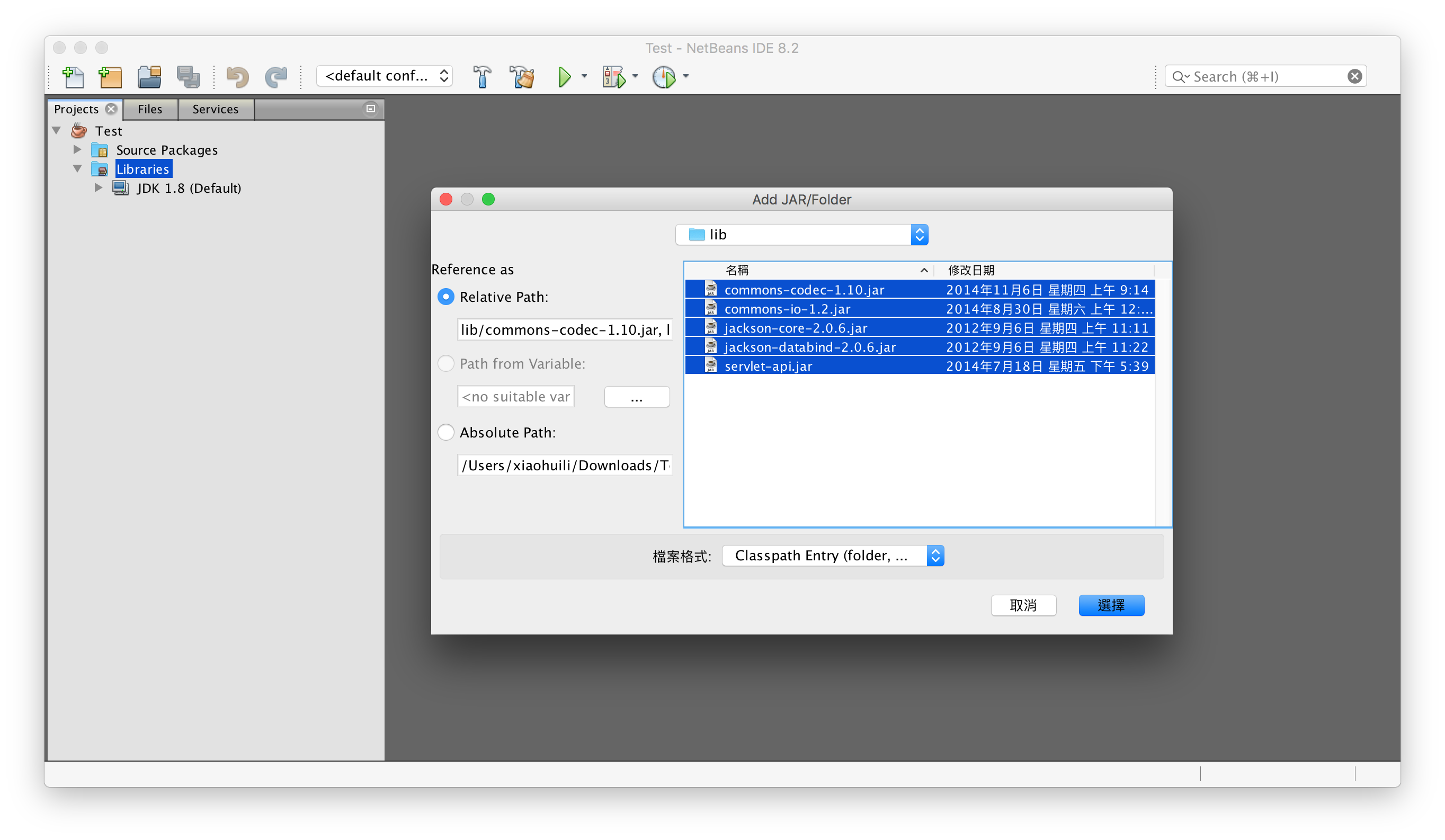Click the minimize Projects panel icon
The height and width of the screenshot is (840, 1445).
pos(370,109)
